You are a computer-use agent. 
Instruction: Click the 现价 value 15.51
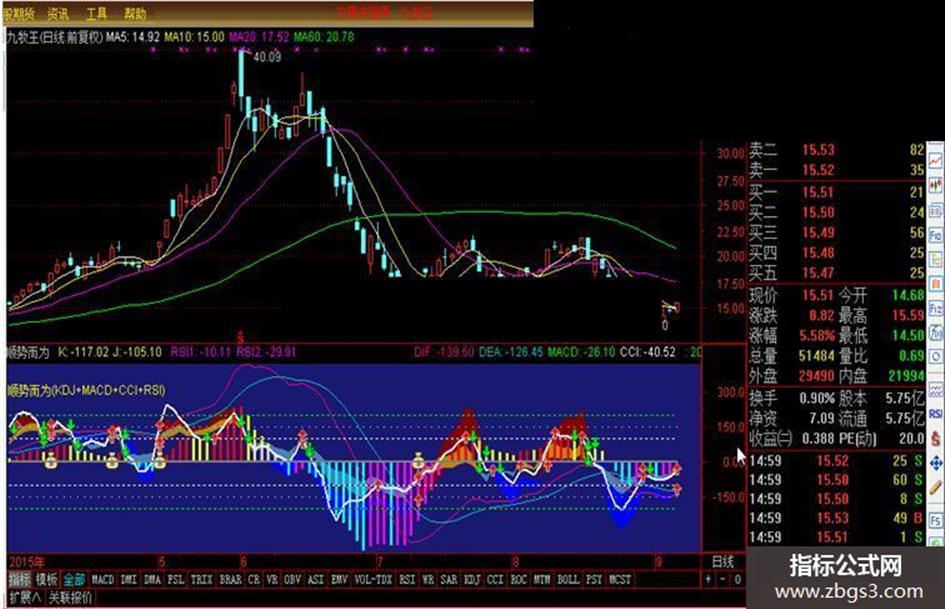[818, 295]
